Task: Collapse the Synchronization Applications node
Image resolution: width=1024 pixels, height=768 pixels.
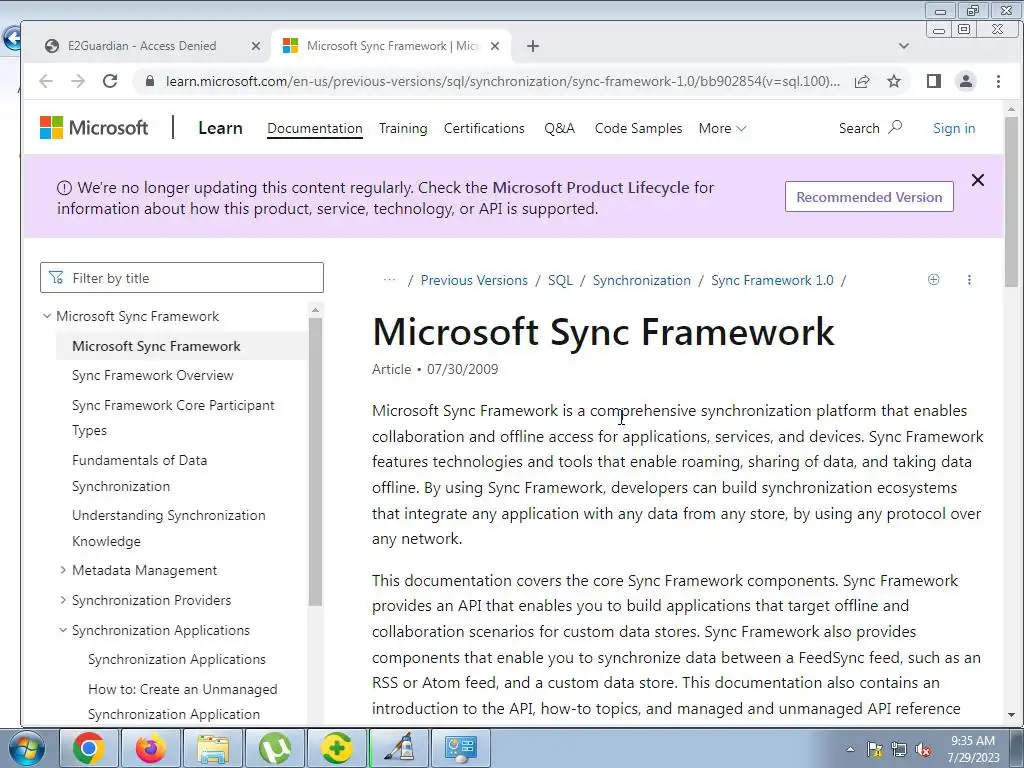Action: tap(63, 630)
